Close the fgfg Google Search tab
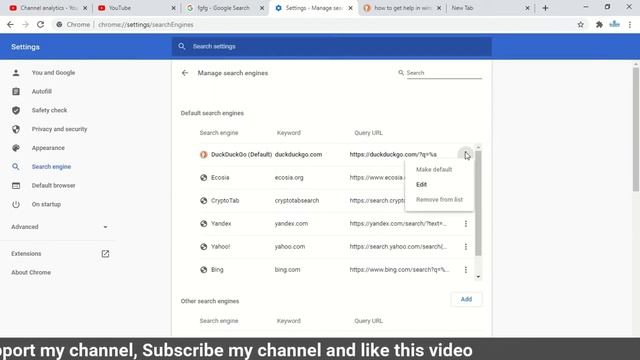Image resolution: width=640 pixels, height=360 pixels. [262, 8]
